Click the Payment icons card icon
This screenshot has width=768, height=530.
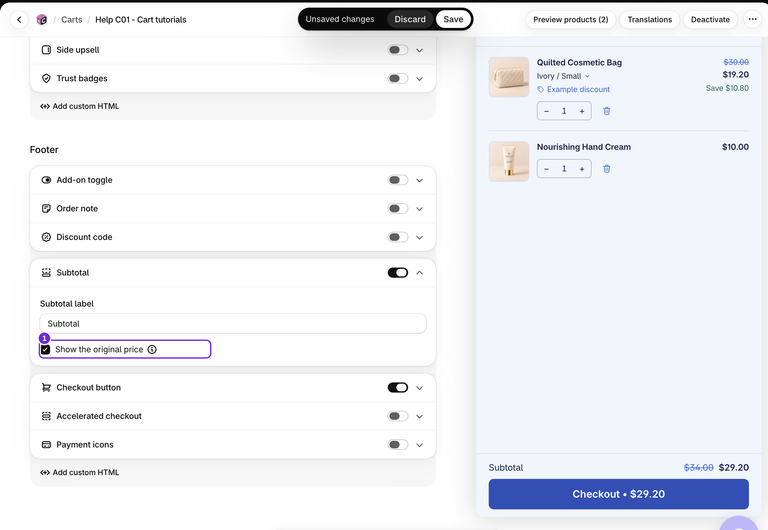pos(46,445)
